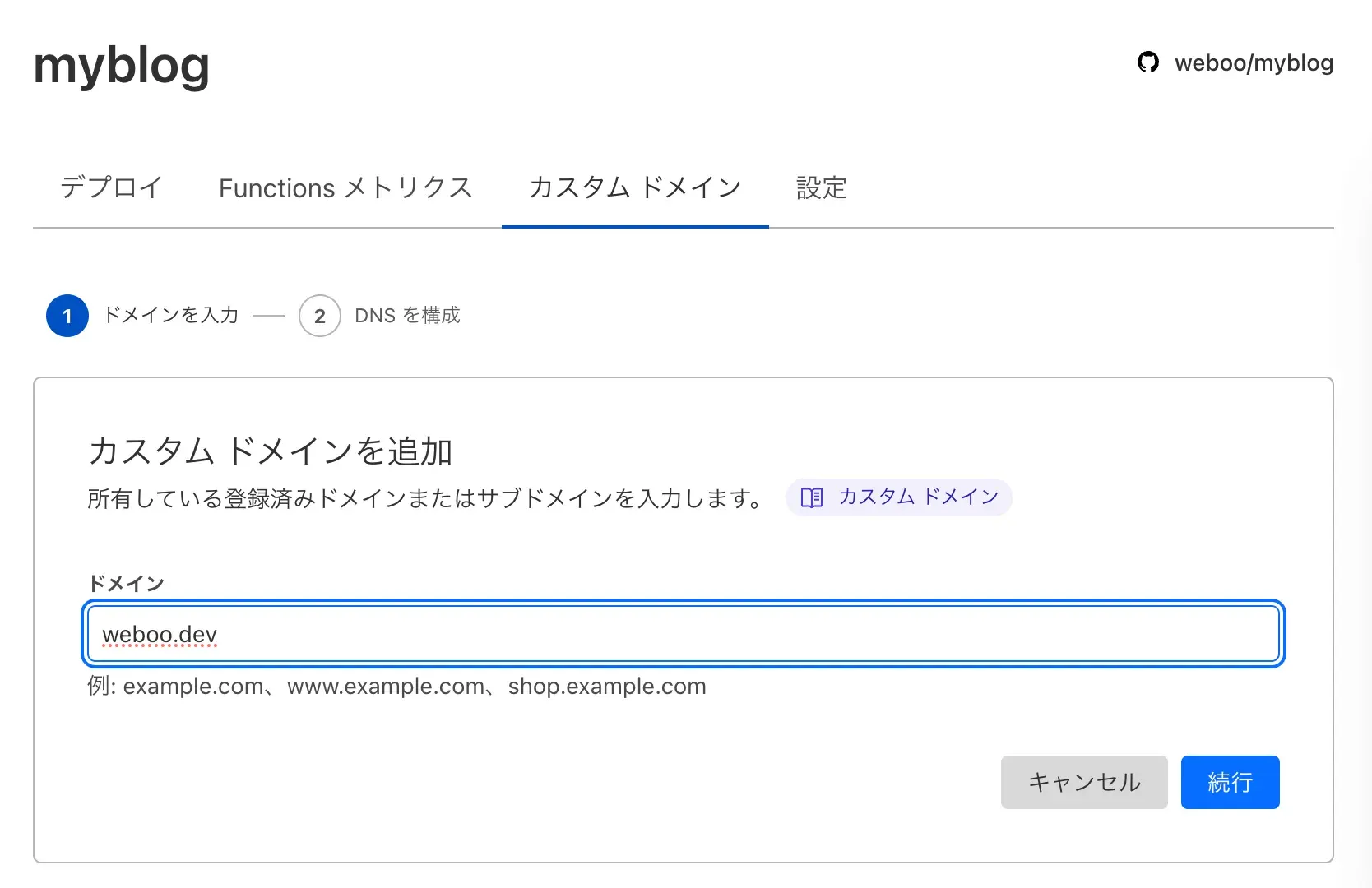The width and height of the screenshot is (1372, 888).
Task: Click the GitHub icon next to weboo/myblog
Action: [x=1147, y=62]
